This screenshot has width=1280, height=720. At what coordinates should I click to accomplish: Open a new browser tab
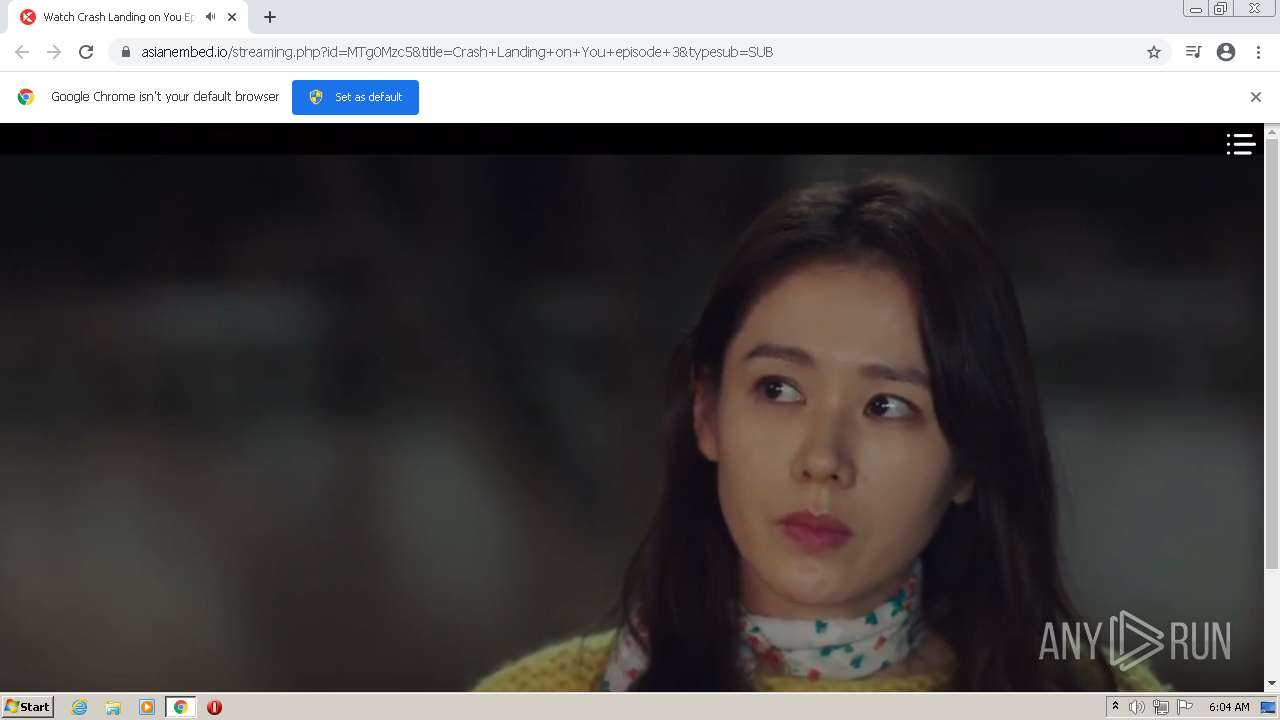(270, 17)
